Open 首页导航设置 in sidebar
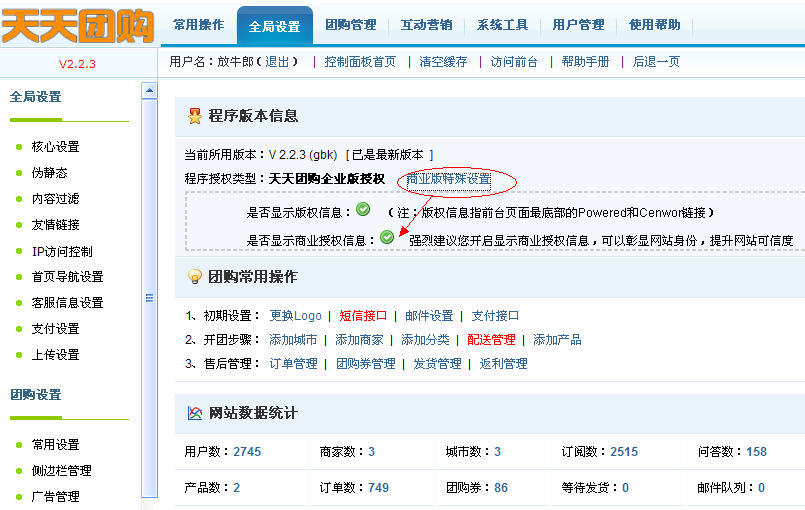 click(67, 277)
